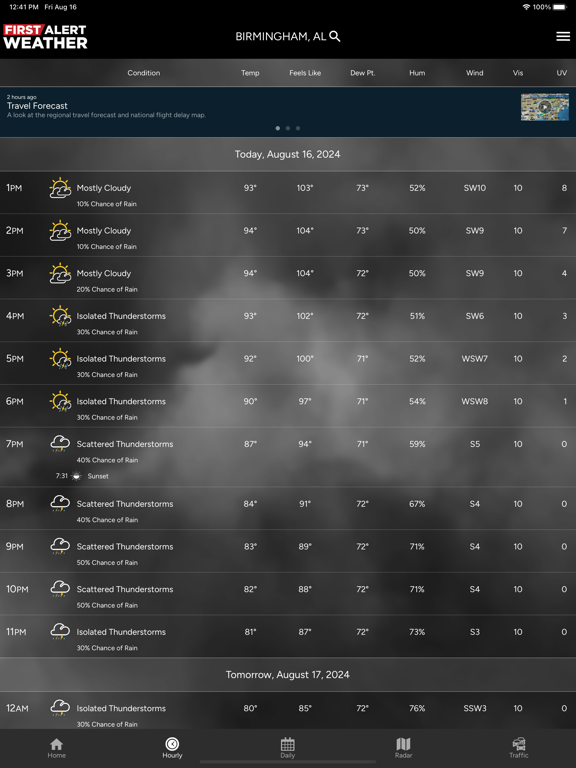Select the Hourly tab
Viewport: 576px width, 768px height.
coord(172,748)
